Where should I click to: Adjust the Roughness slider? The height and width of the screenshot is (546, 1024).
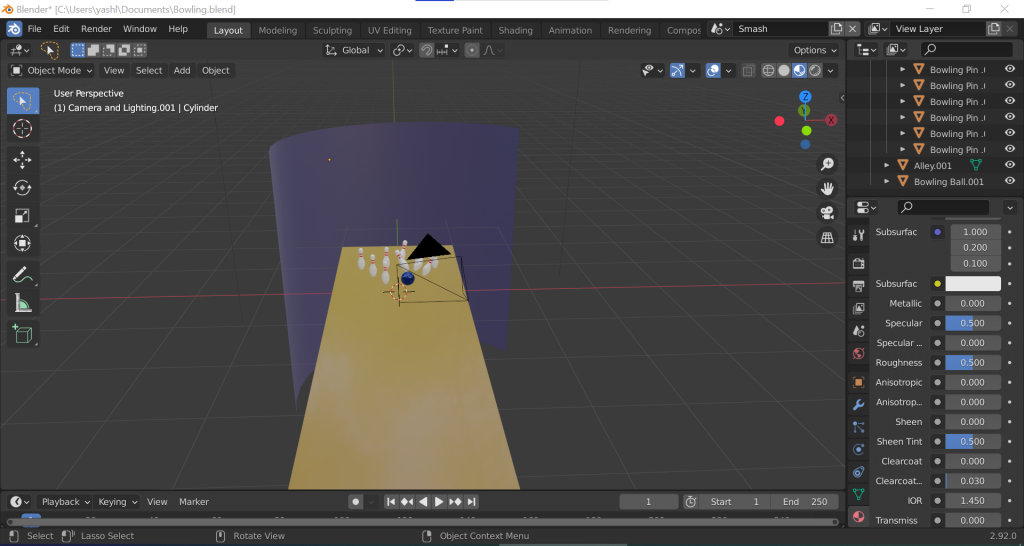click(x=973, y=362)
